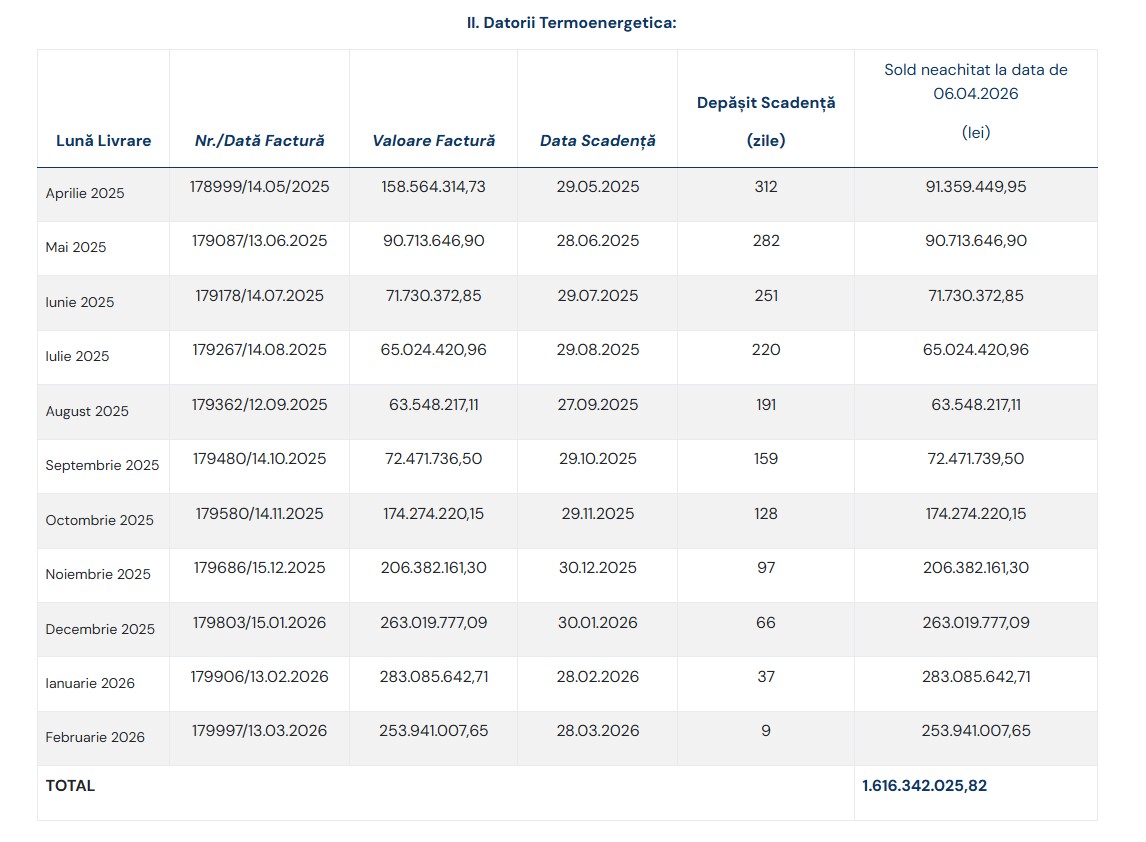Click the 'TOTAL' row label
Screen dimensions: 1146x842
70,786
